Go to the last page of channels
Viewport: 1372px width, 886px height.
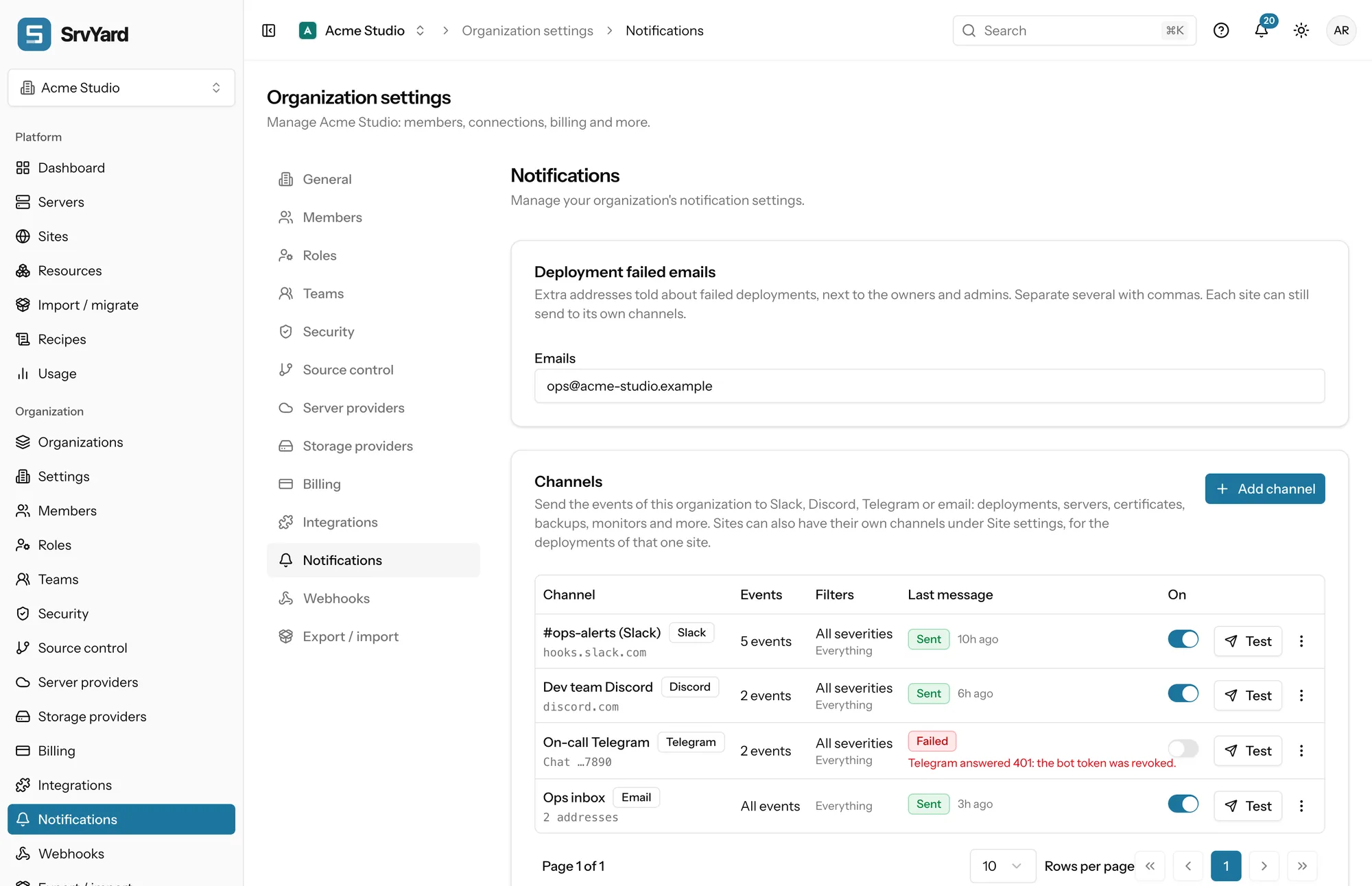click(1302, 866)
